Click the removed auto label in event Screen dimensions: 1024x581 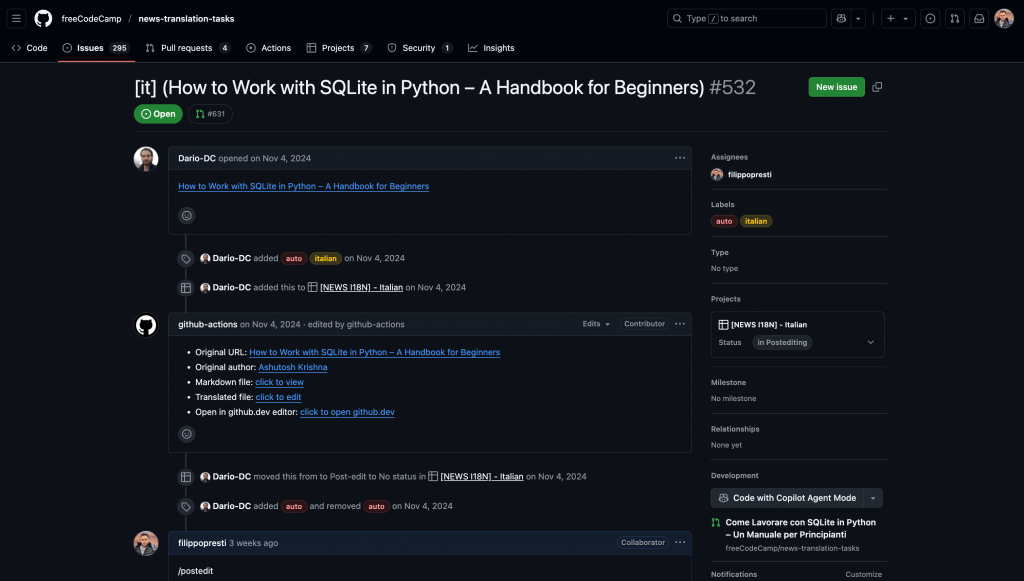click(376, 507)
